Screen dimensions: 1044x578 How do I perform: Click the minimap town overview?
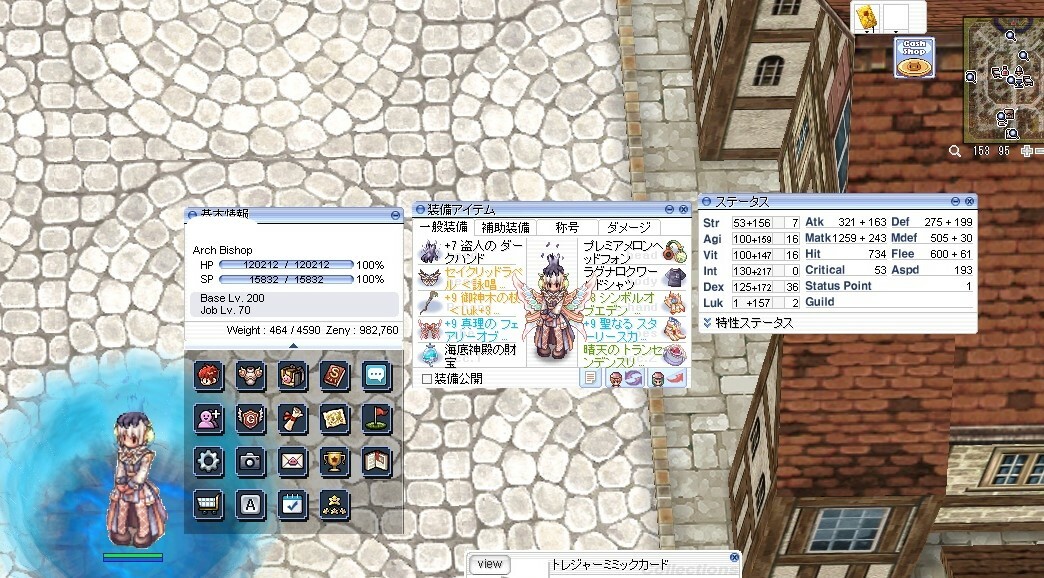click(x=1004, y=79)
